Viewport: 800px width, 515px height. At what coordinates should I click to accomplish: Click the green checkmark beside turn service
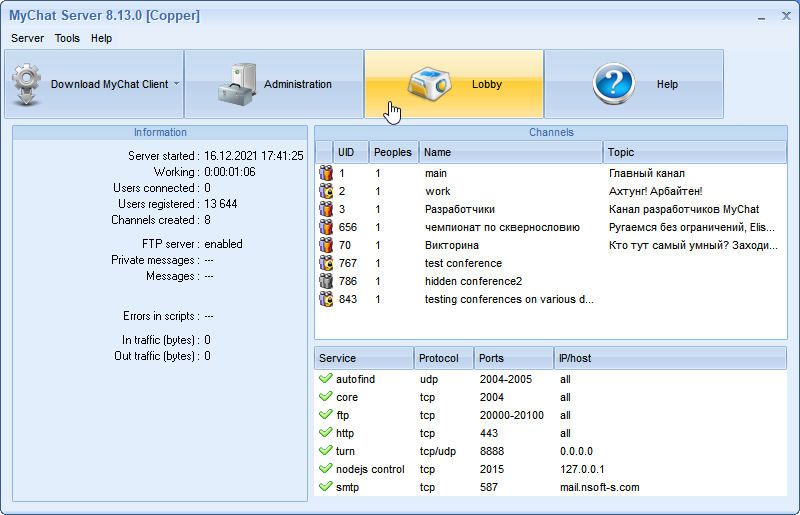coord(325,451)
